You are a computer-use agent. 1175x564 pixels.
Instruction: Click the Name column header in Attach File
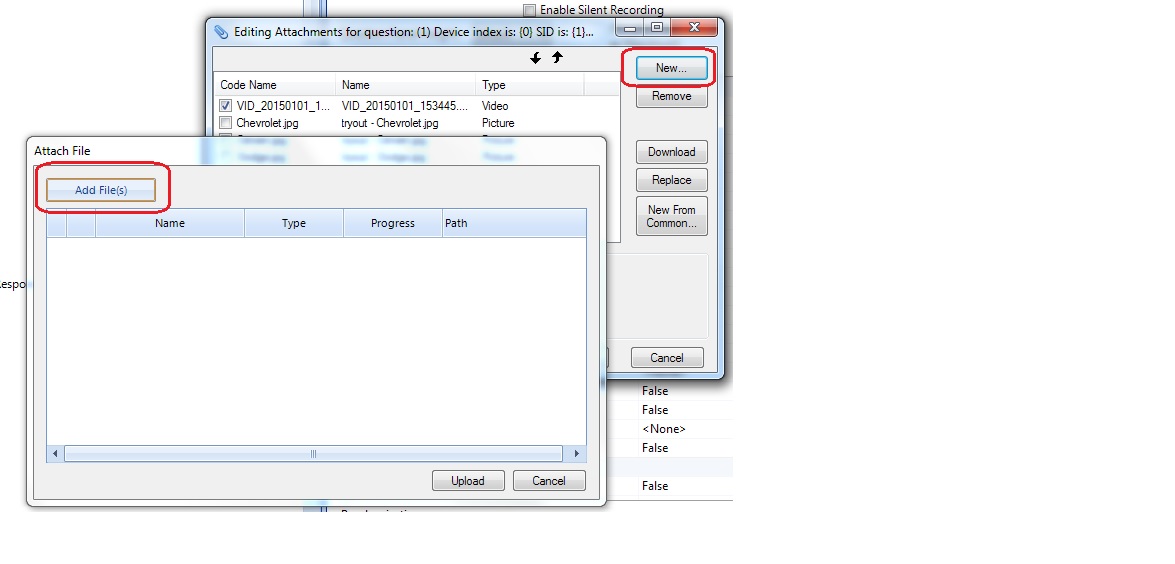pos(170,223)
